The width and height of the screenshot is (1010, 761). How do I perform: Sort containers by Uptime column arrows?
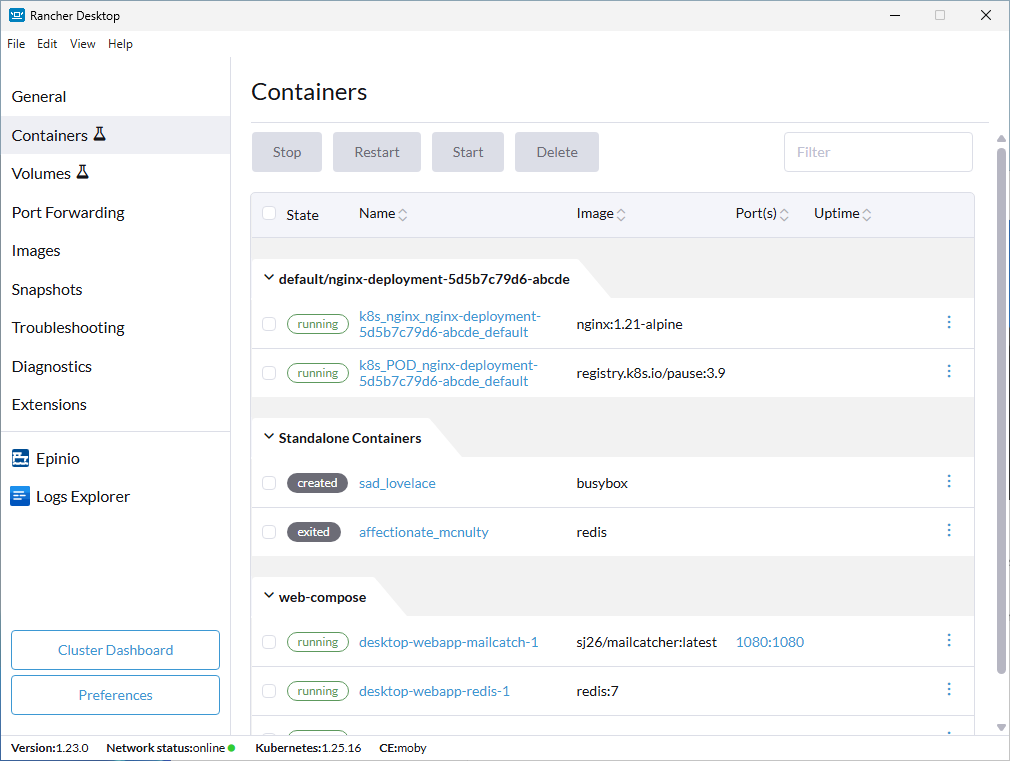tap(866, 215)
